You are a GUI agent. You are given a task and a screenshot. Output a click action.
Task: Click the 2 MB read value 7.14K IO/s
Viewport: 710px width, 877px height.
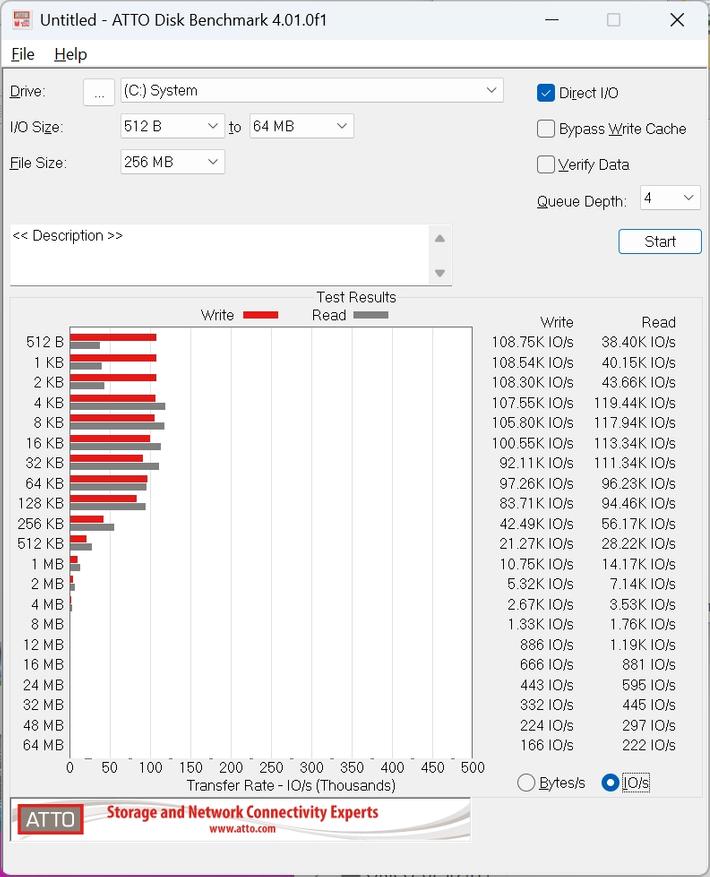tap(642, 584)
